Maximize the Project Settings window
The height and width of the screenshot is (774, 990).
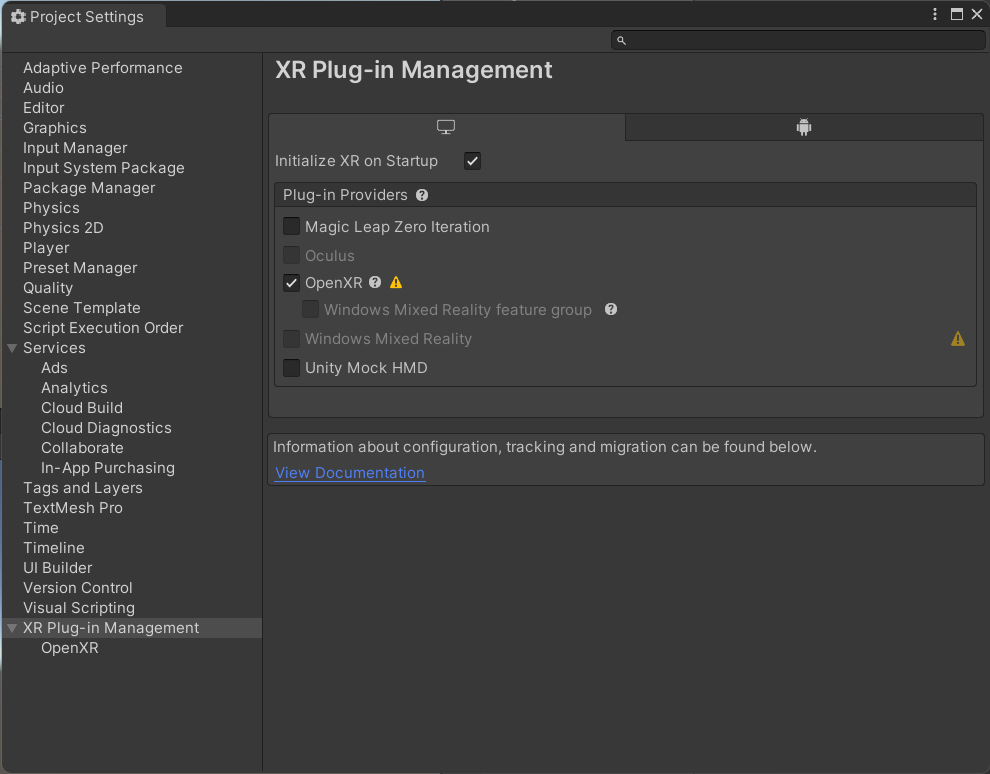tap(957, 14)
